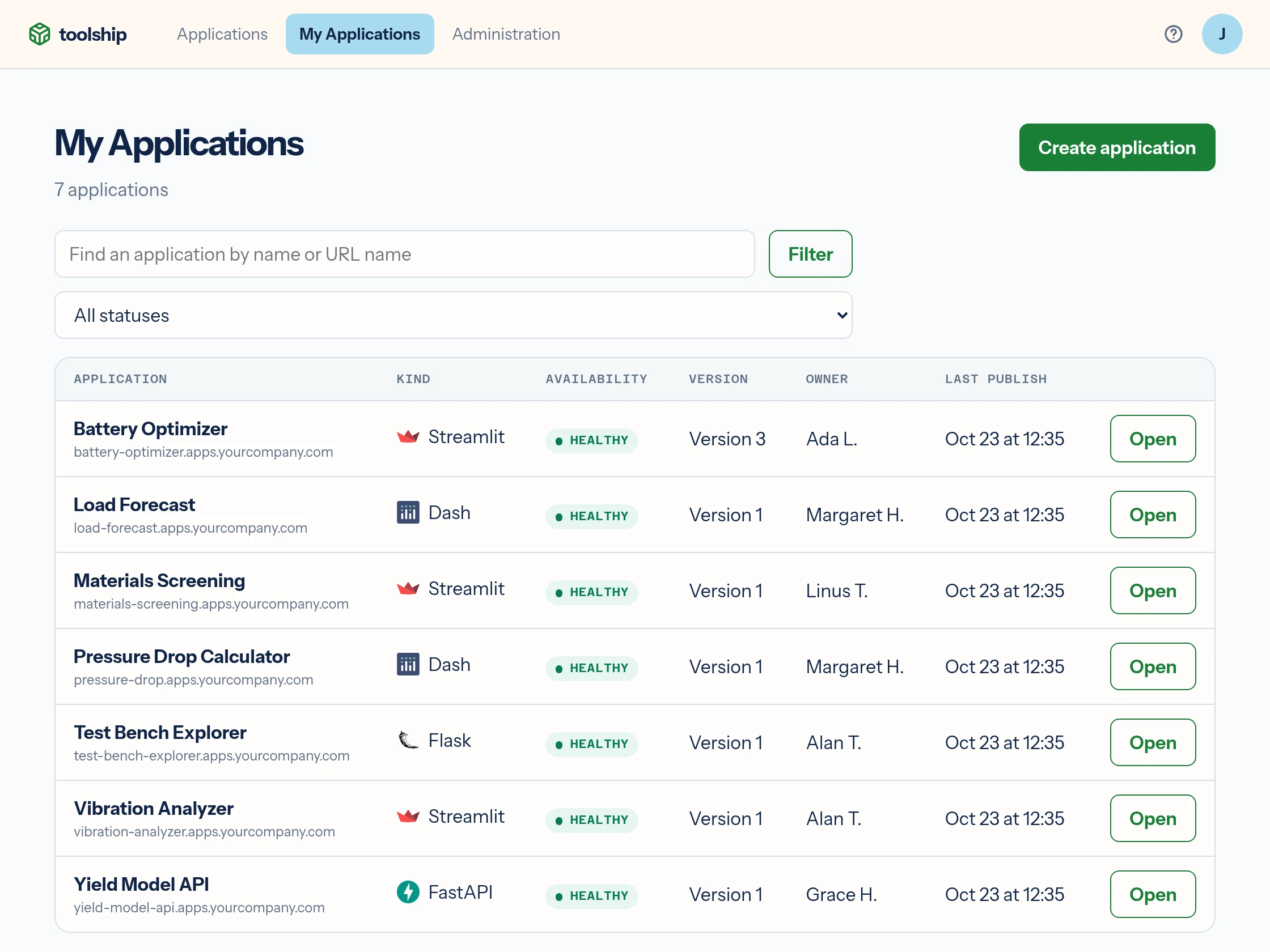Click the owner Linus T. cell
The width and height of the screenshot is (1270, 952).
tap(836, 591)
